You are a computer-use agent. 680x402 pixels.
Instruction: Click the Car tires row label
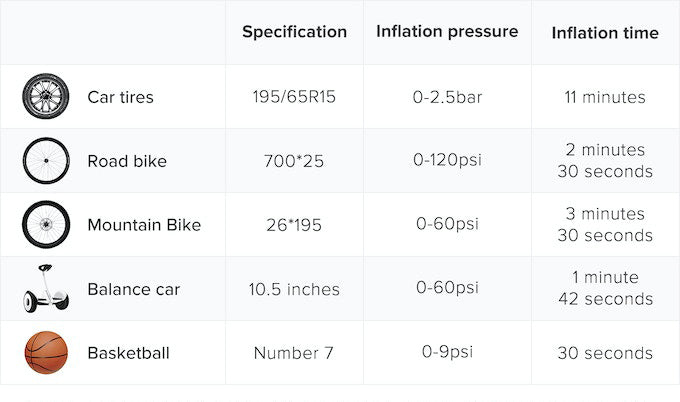pos(120,97)
